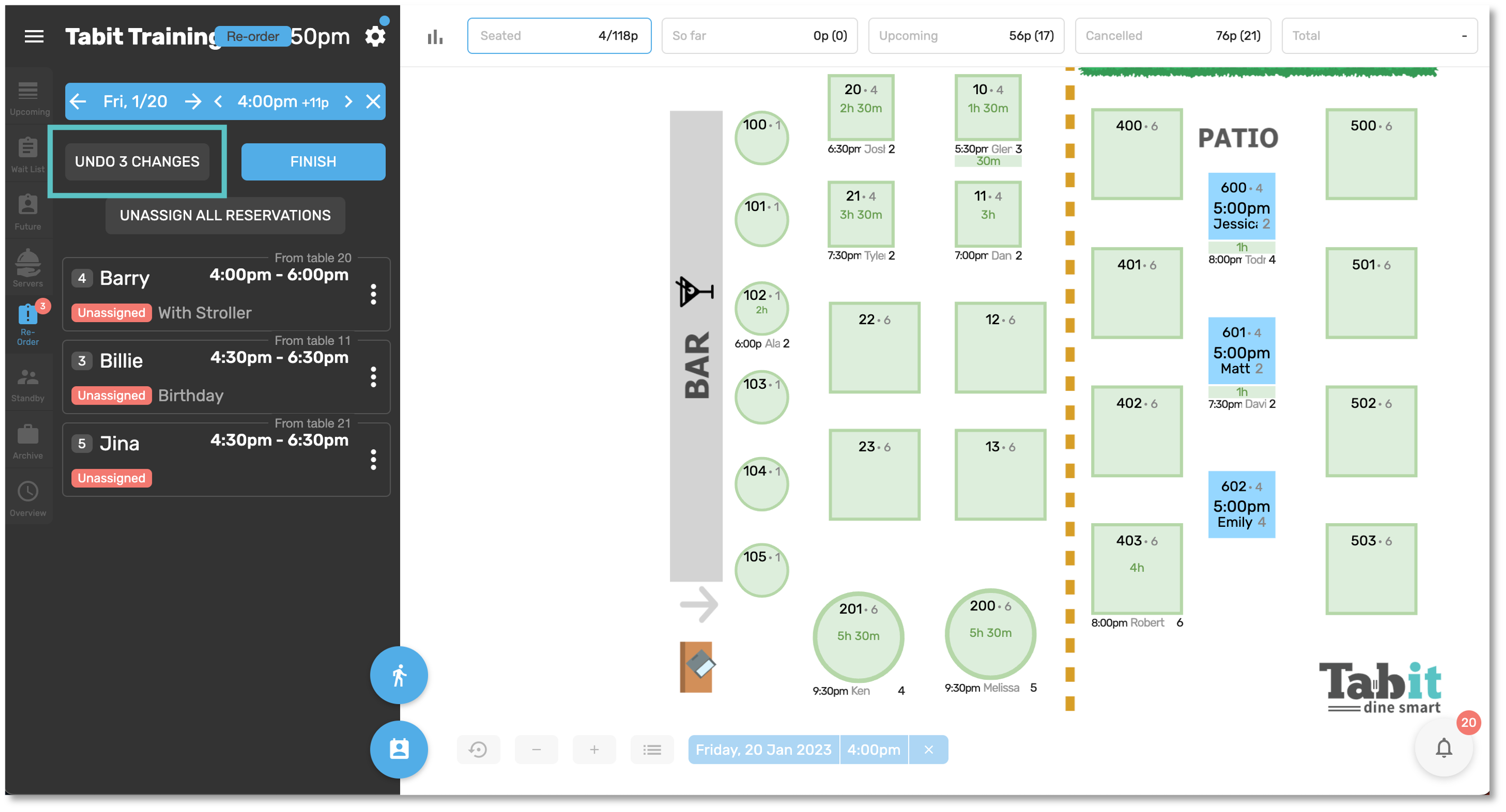Screen dimensions: 1506x812
Task: Click the new reservation floating button
Action: [x=398, y=749]
